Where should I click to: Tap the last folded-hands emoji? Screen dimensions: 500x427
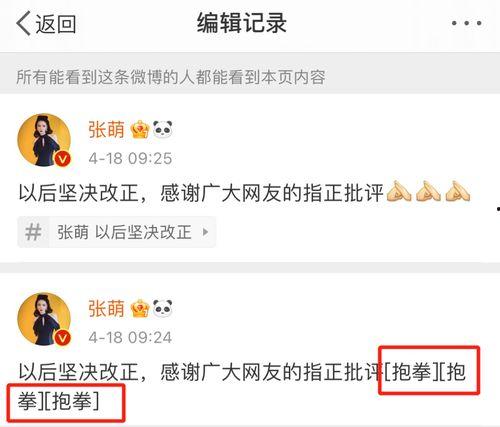458,191
